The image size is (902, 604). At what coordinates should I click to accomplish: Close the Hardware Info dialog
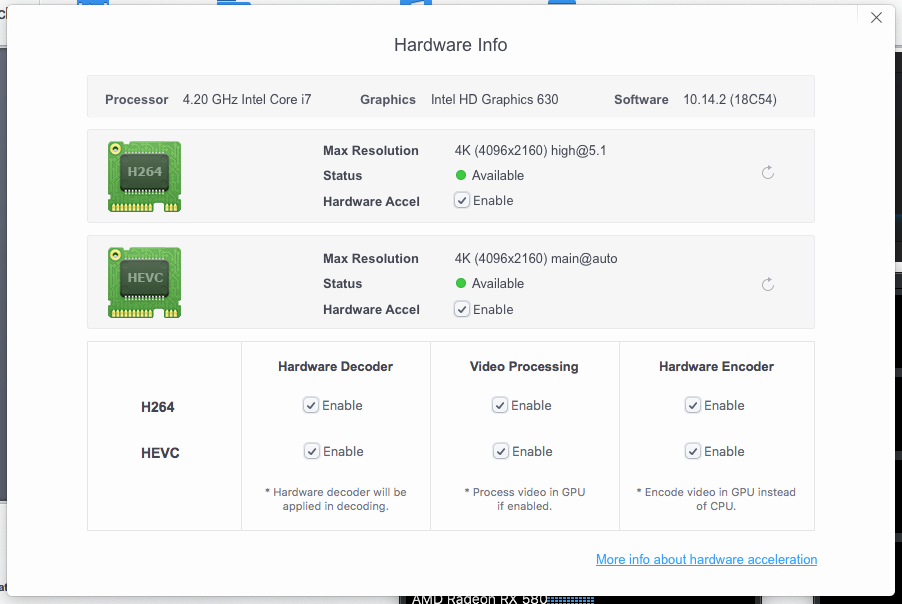(876, 18)
